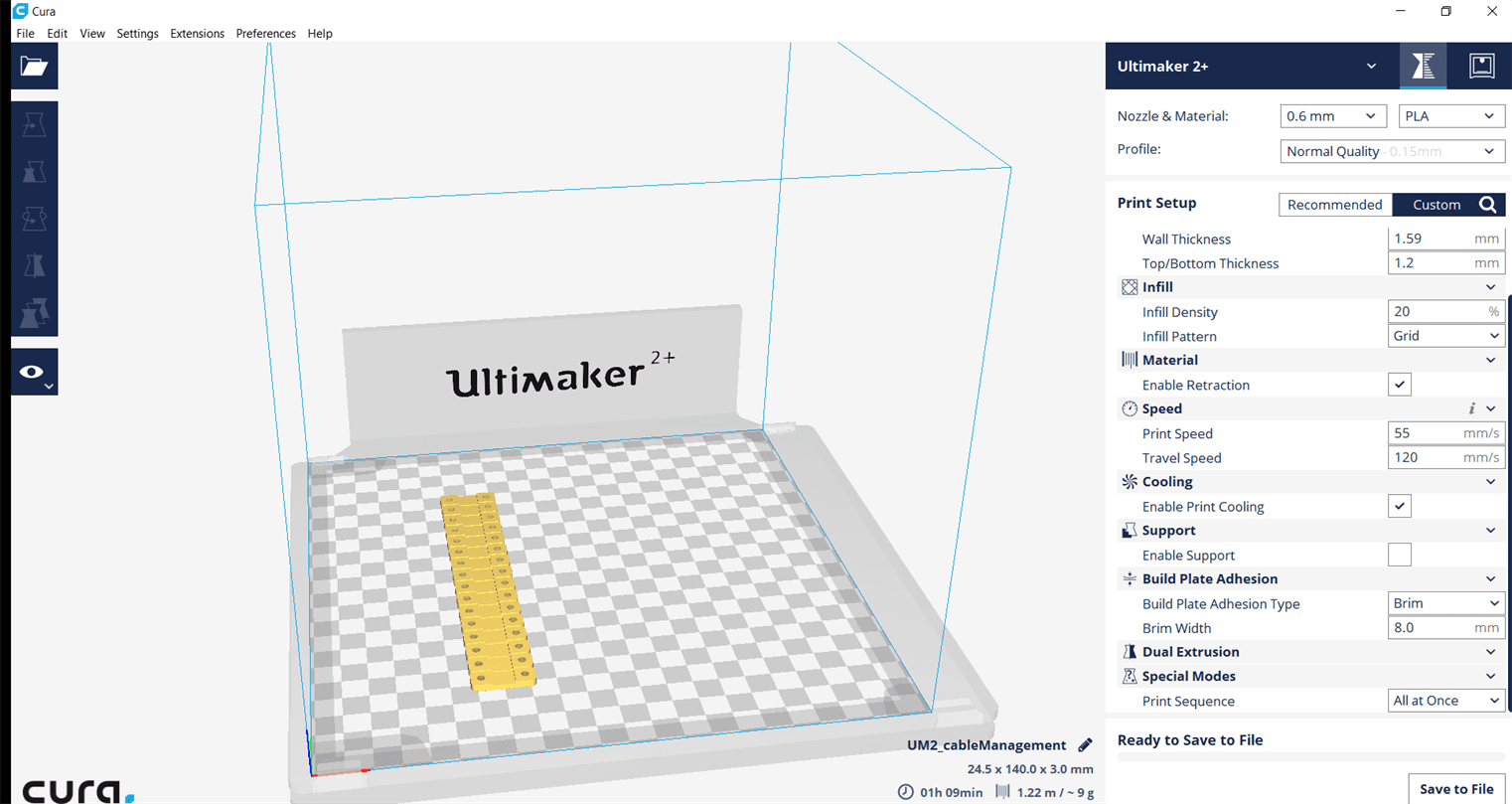This screenshot has width=1512, height=804.
Task: Switch to the Prepare stage icon
Action: tap(1423, 67)
